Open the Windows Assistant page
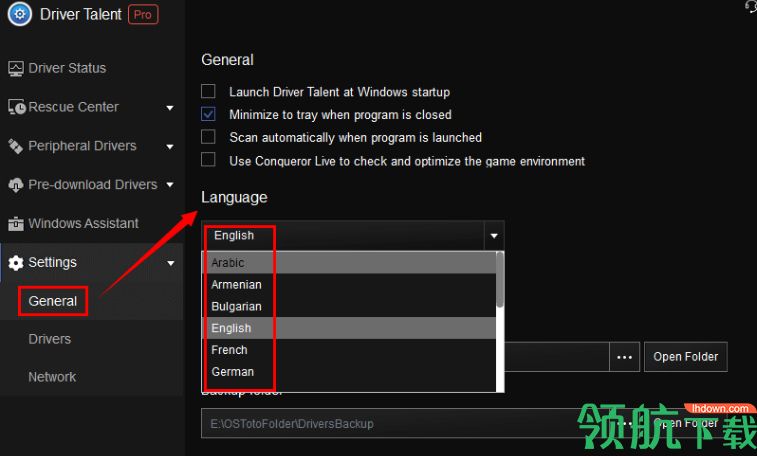 (84, 223)
